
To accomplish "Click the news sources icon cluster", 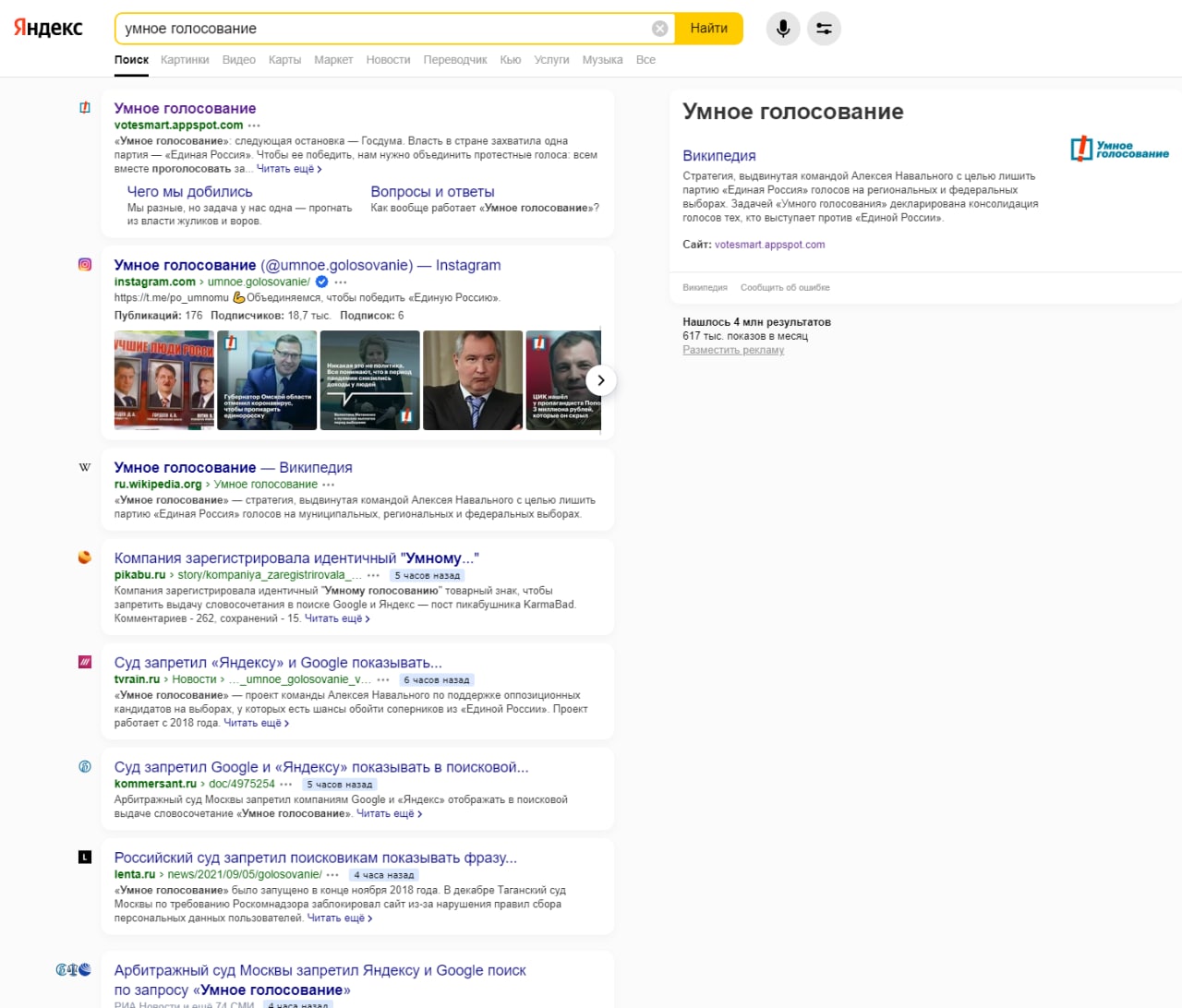I will point(74,970).
